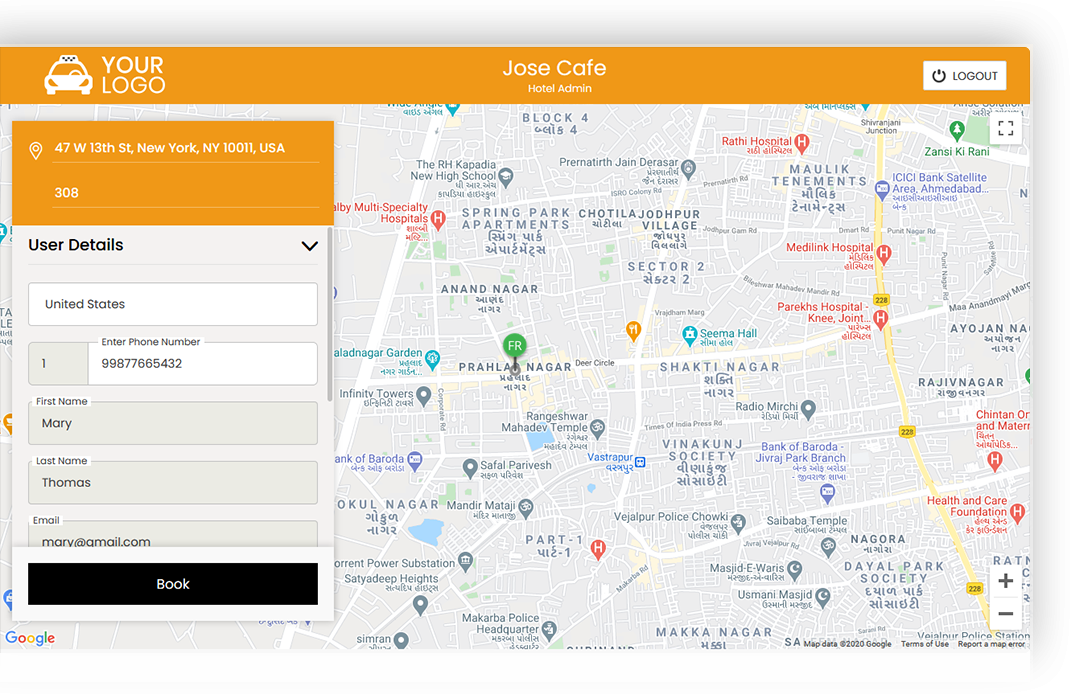
Task: Click Rangeshwar Mahadev Temple marker icon
Action: (598, 428)
